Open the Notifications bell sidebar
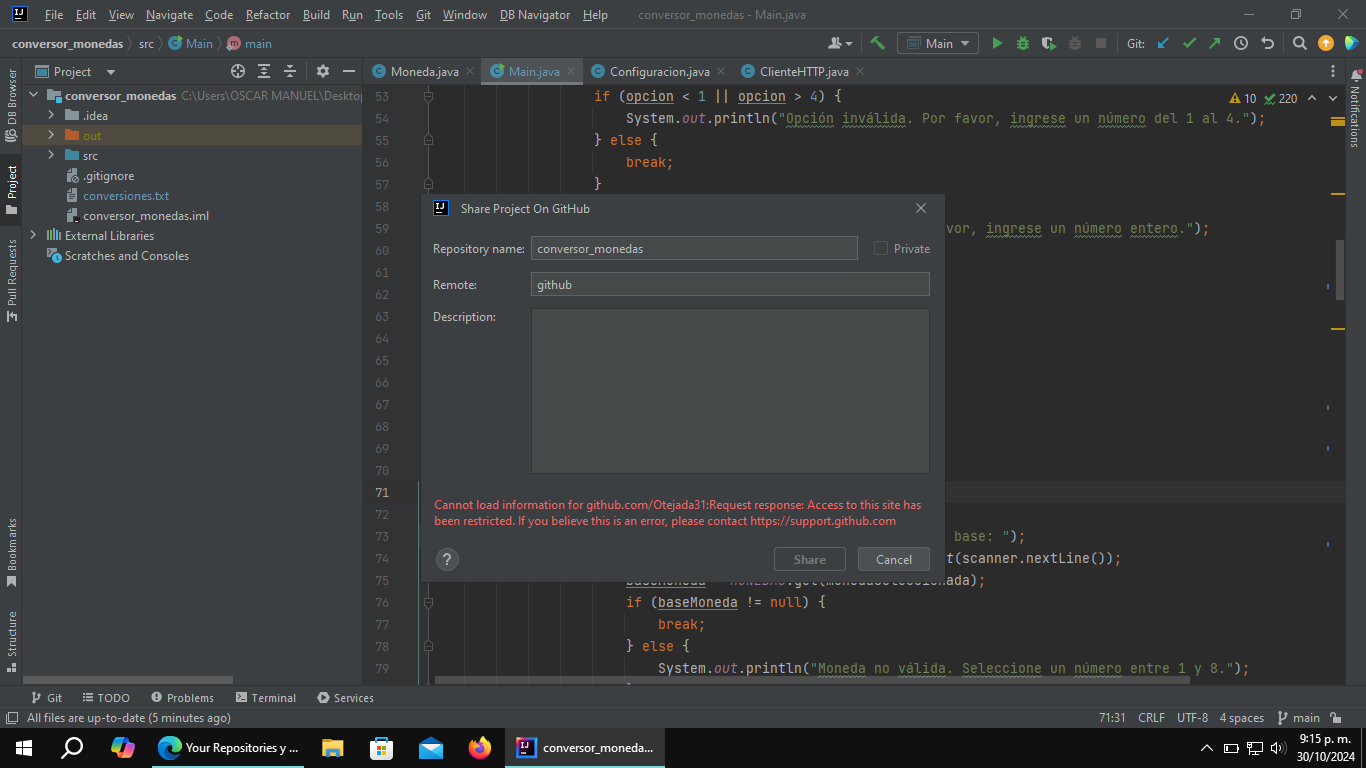Screen dimensions: 1366x768 point(1355,110)
